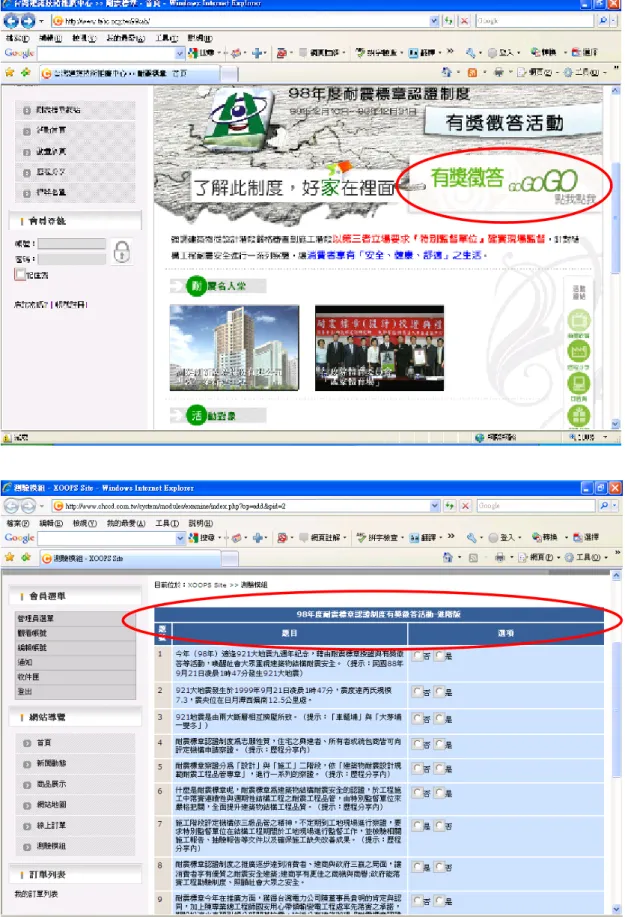Image resolution: width=625 pixels, height=917 pixels.
Task: Click RSS feed icon in the top window command bar
Action: (472, 73)
